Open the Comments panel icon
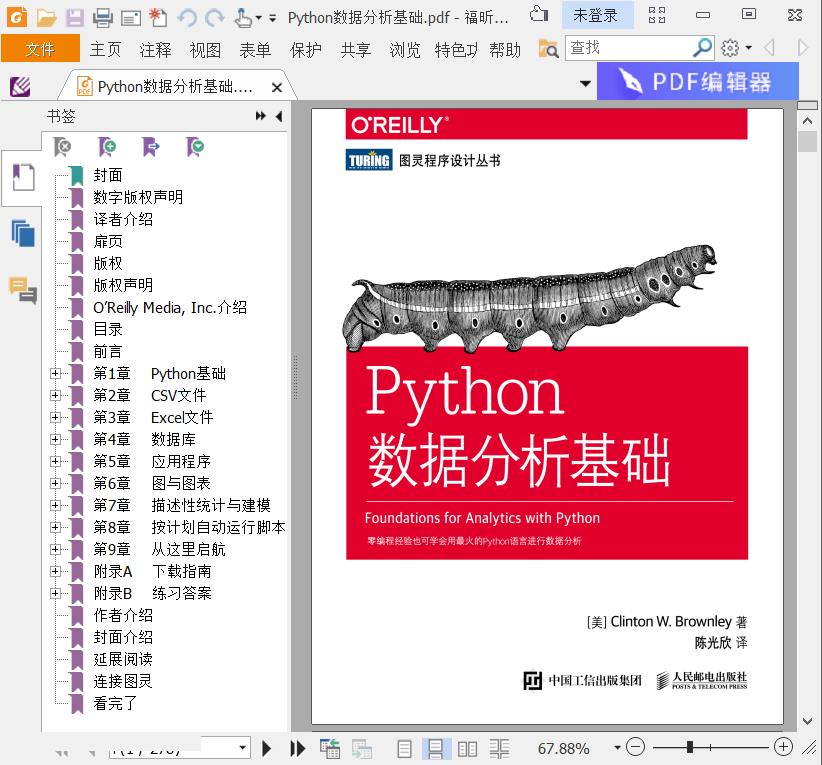 point(23,290)
